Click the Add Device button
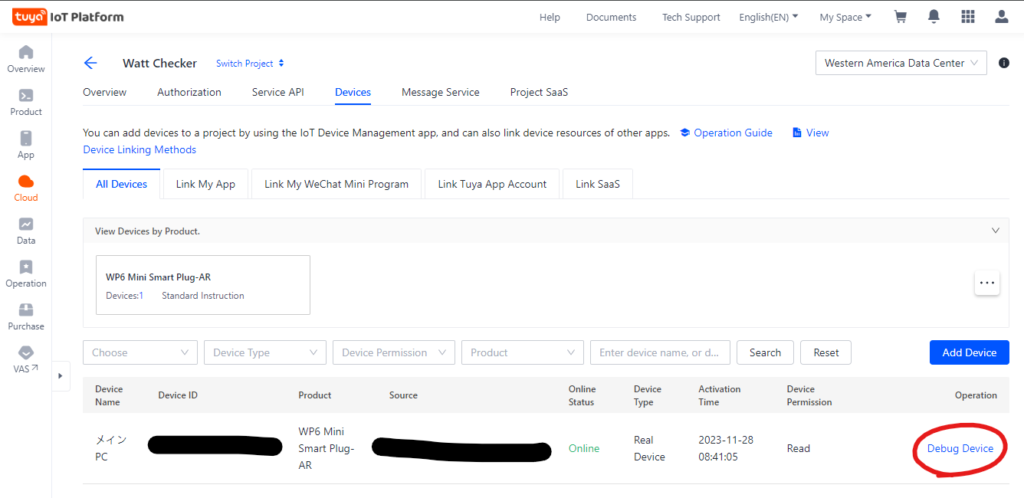 [968, 352]
